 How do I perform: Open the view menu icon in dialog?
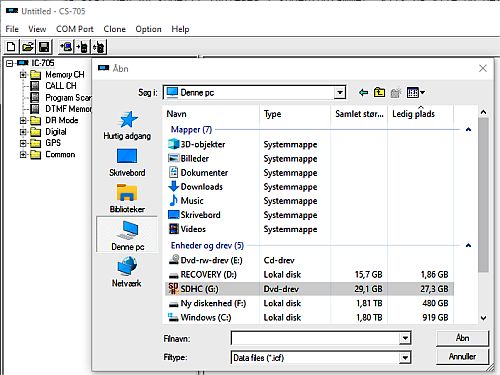click(415, 92)
